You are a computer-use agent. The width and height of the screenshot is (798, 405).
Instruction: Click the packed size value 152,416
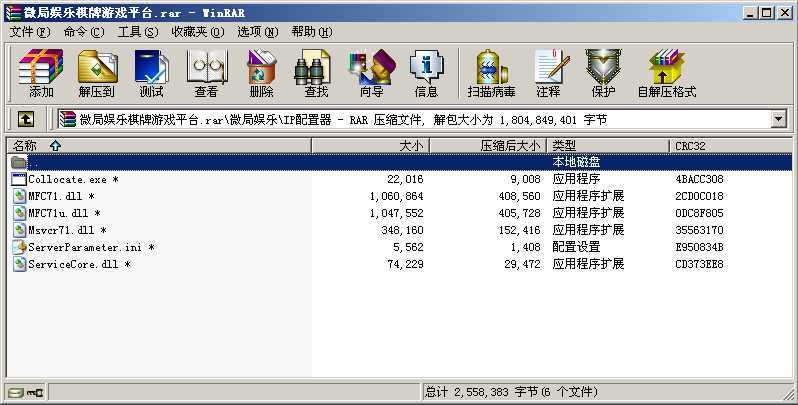point(520,230)
